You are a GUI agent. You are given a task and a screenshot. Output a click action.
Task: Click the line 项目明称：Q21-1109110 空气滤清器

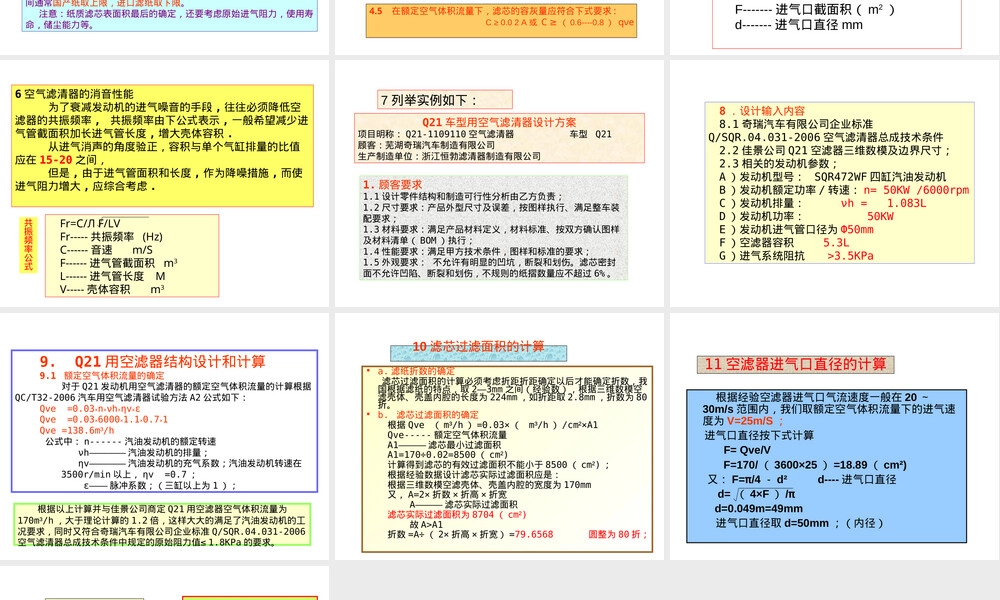pyautogui.click(x=436, y=135)
